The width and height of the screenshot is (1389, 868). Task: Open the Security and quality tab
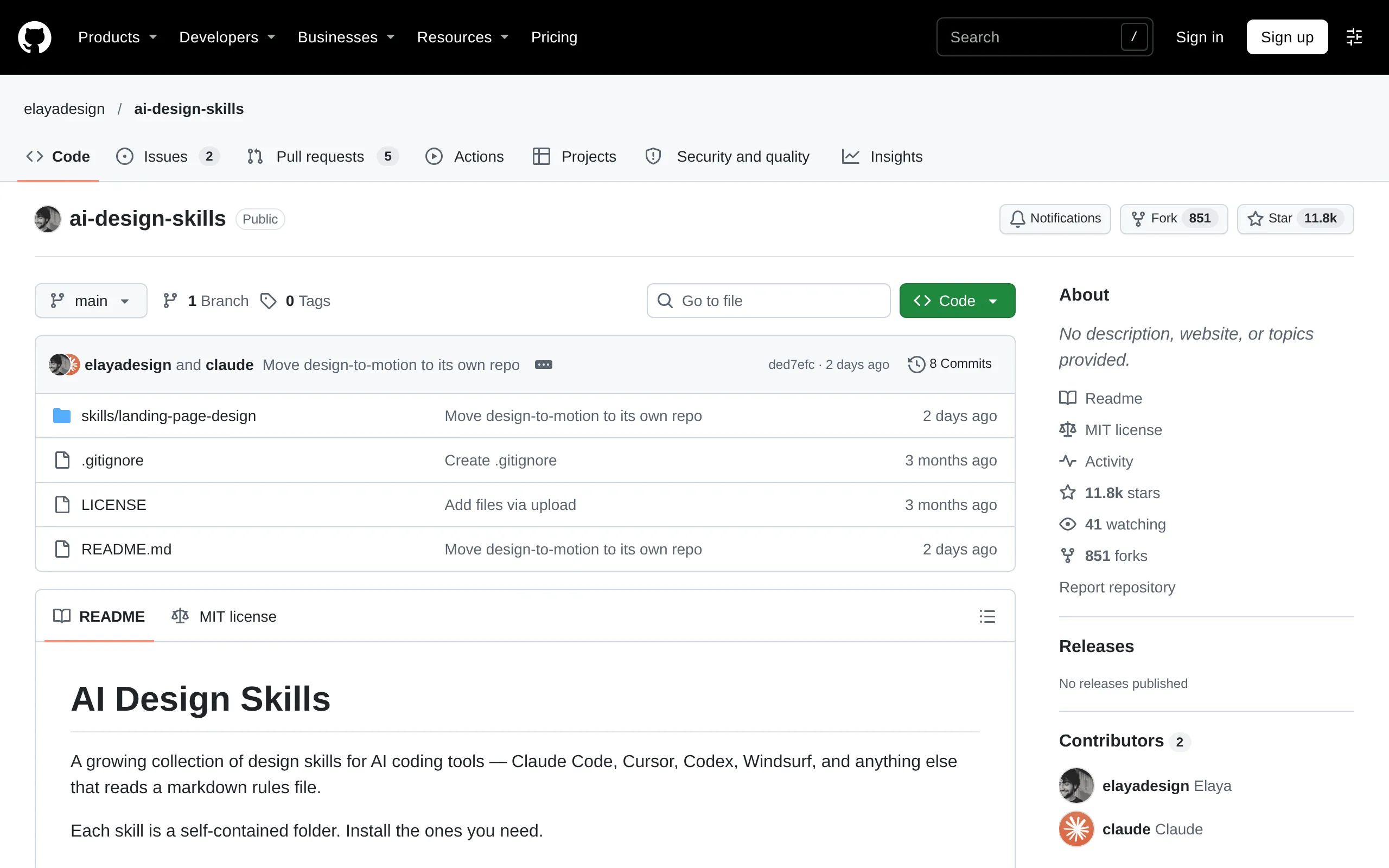tap(727, 157)
